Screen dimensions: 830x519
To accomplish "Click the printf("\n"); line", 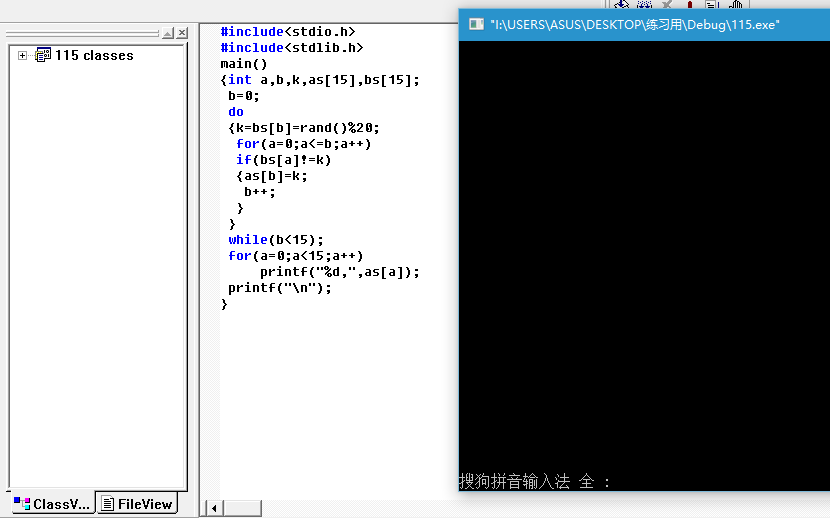I will coord(279,288).
